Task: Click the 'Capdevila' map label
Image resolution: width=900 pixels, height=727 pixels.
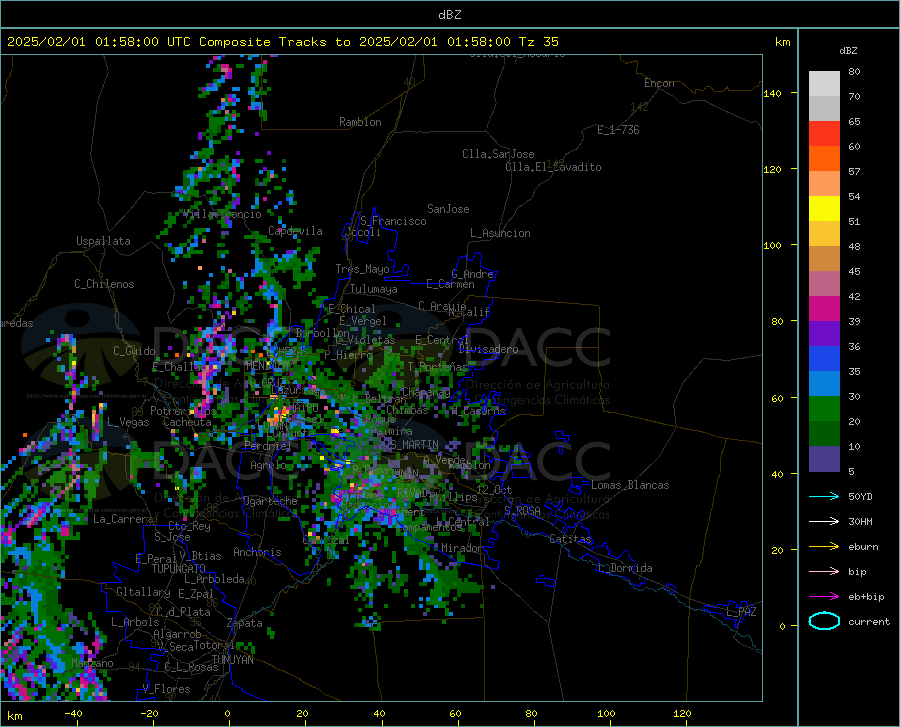Action: coord(295,231)
